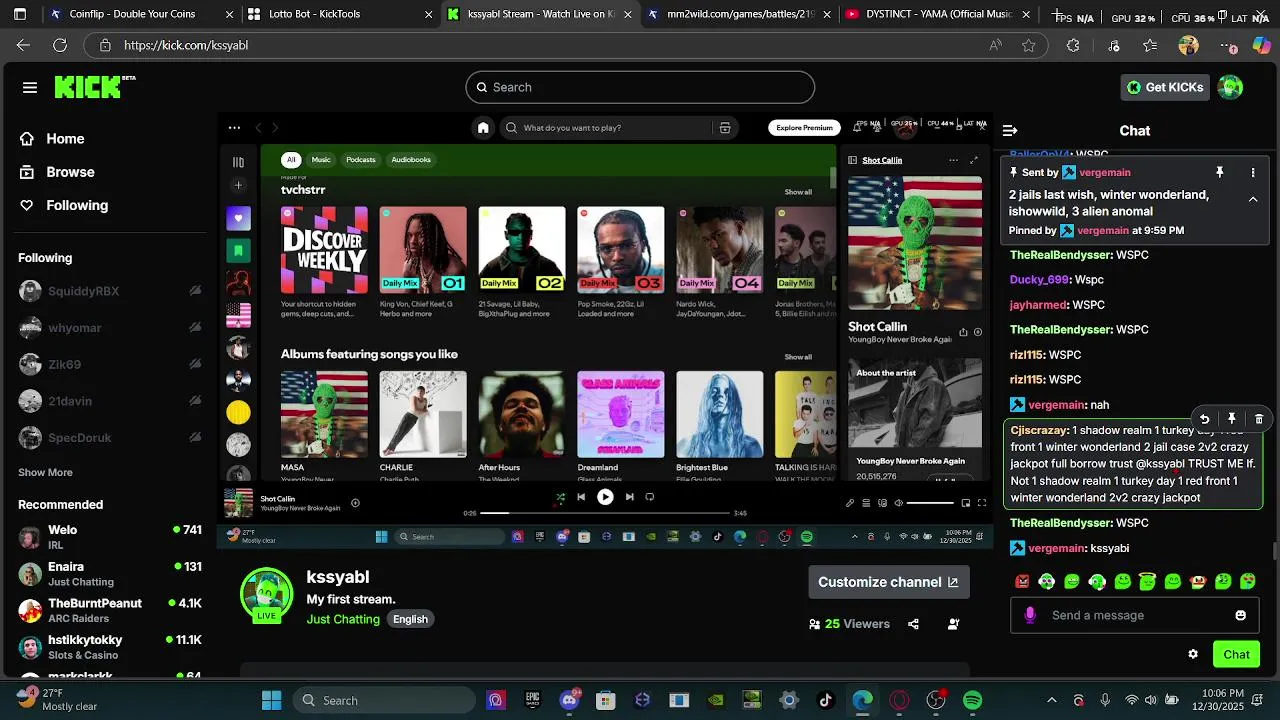
Task: Open the pinned message three-dot options
Action: [1252, 172]
